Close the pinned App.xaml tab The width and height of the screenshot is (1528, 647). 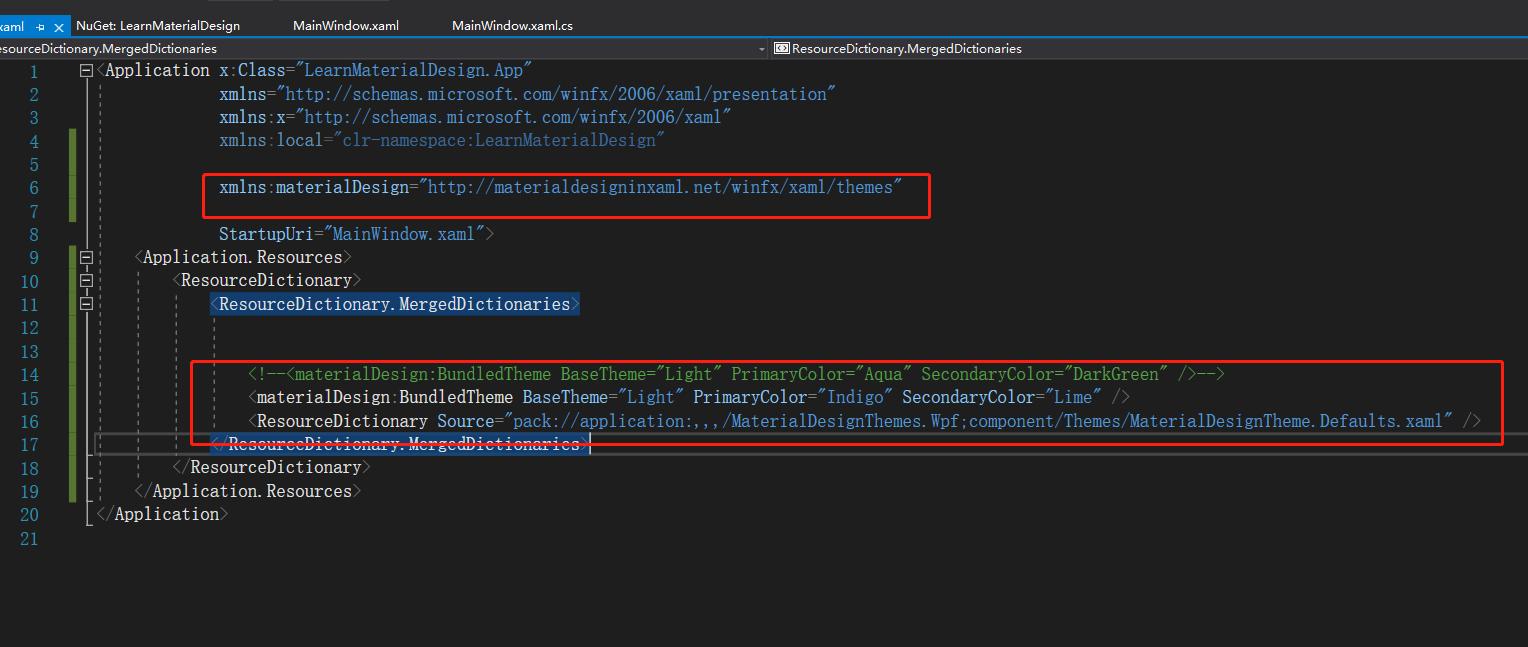coord(58,25)
